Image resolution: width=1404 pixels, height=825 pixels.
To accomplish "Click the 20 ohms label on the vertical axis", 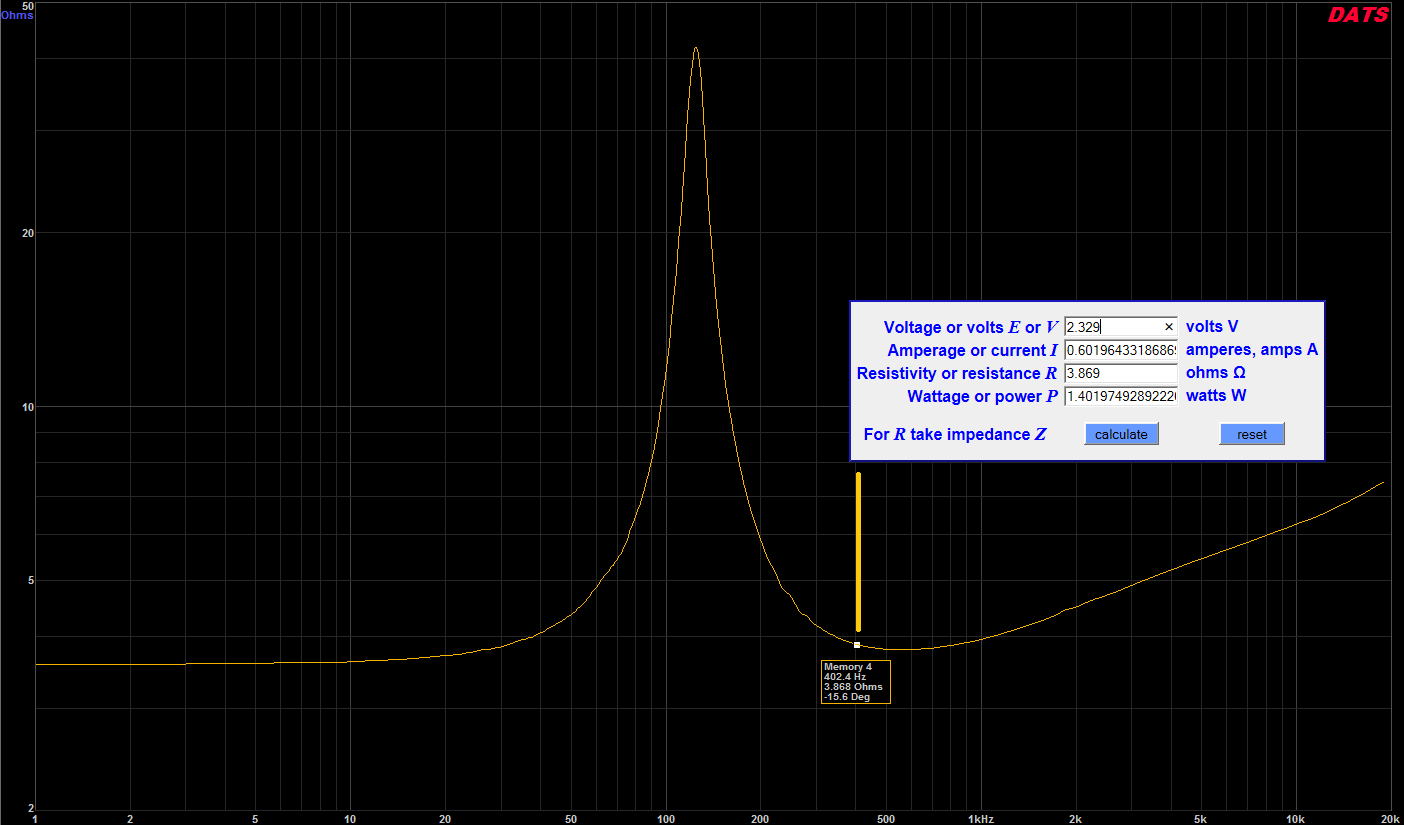I will coord(27,233).
